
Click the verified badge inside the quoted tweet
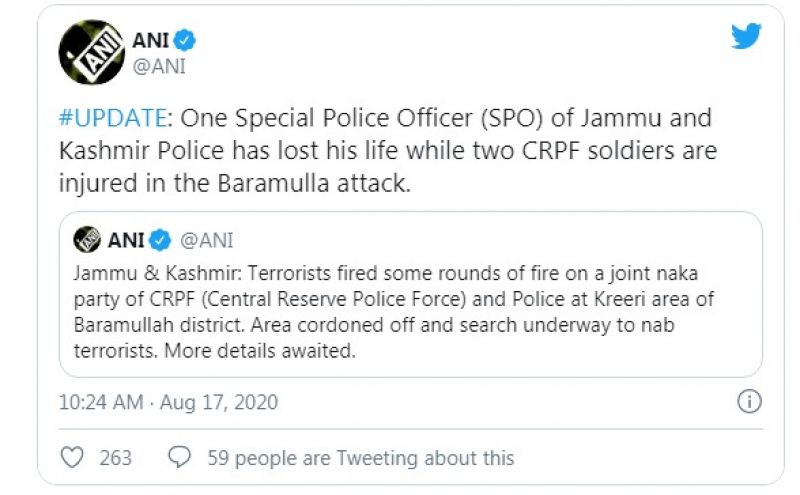pyautogui.click(x=161, y=240)
